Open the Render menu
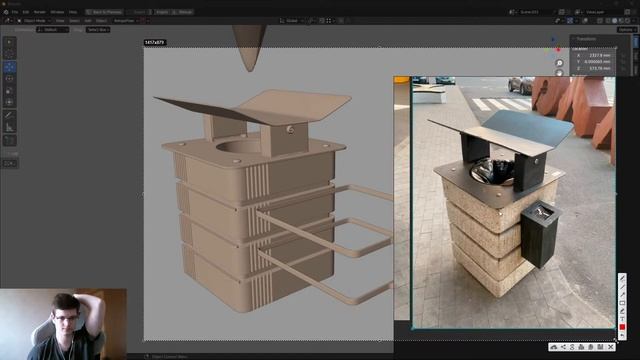The image size is (640, 360). [40, 12]
